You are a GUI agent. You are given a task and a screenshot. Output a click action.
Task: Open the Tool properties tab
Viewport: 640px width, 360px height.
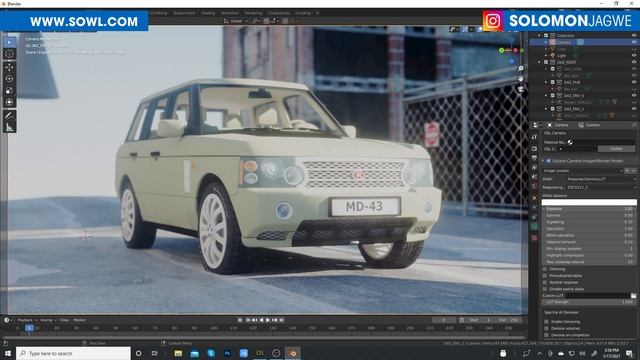[534, 137]
